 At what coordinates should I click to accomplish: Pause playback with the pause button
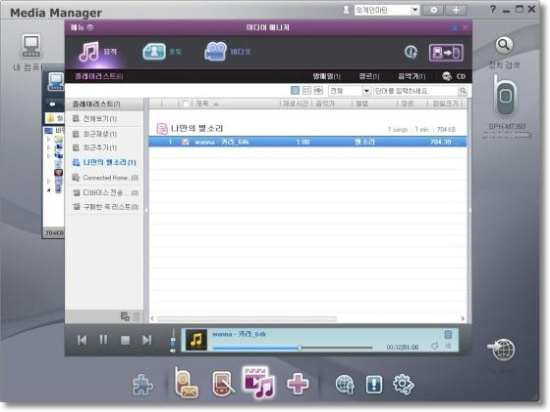[x=103, y=340]
